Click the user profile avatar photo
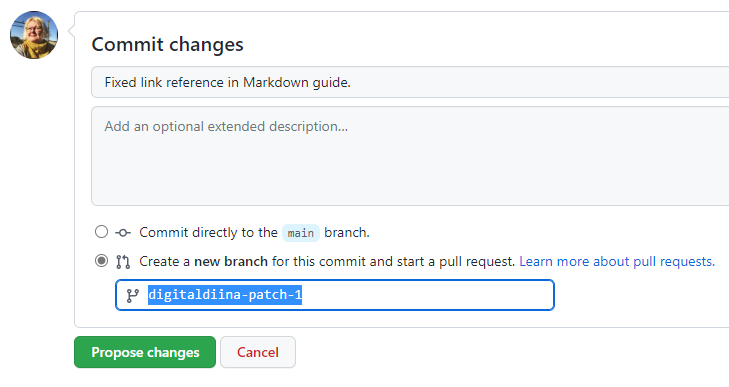The height and width of the screenshot is (387, 729). [34, 35]
